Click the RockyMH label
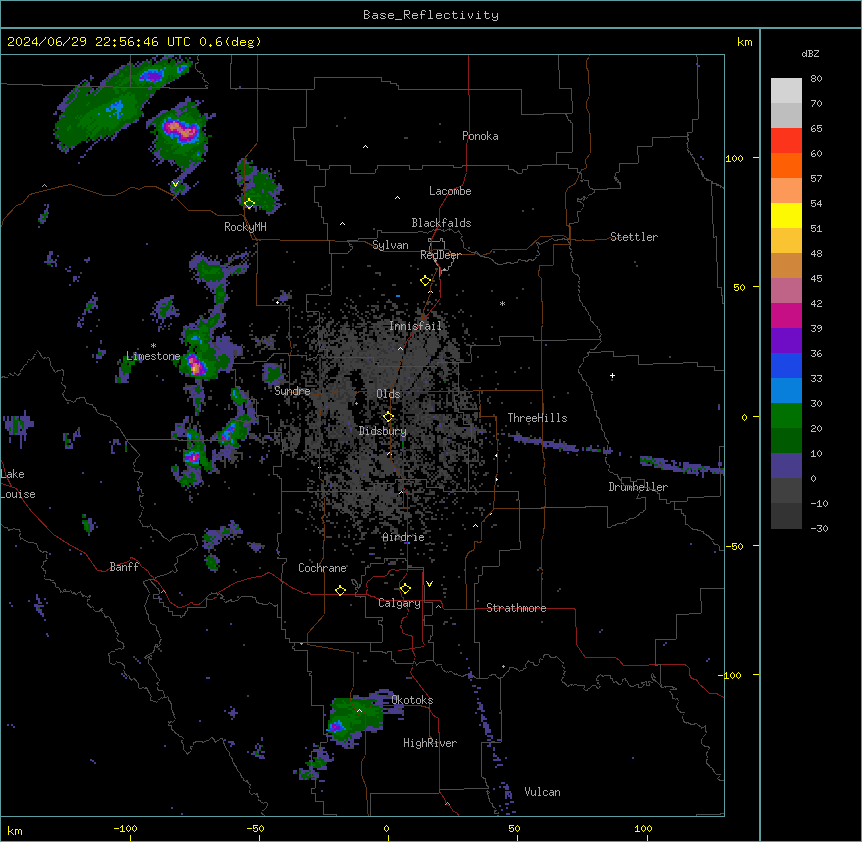Image resolution: width=862 pixels, height=842 pixels. click(245, 227)
